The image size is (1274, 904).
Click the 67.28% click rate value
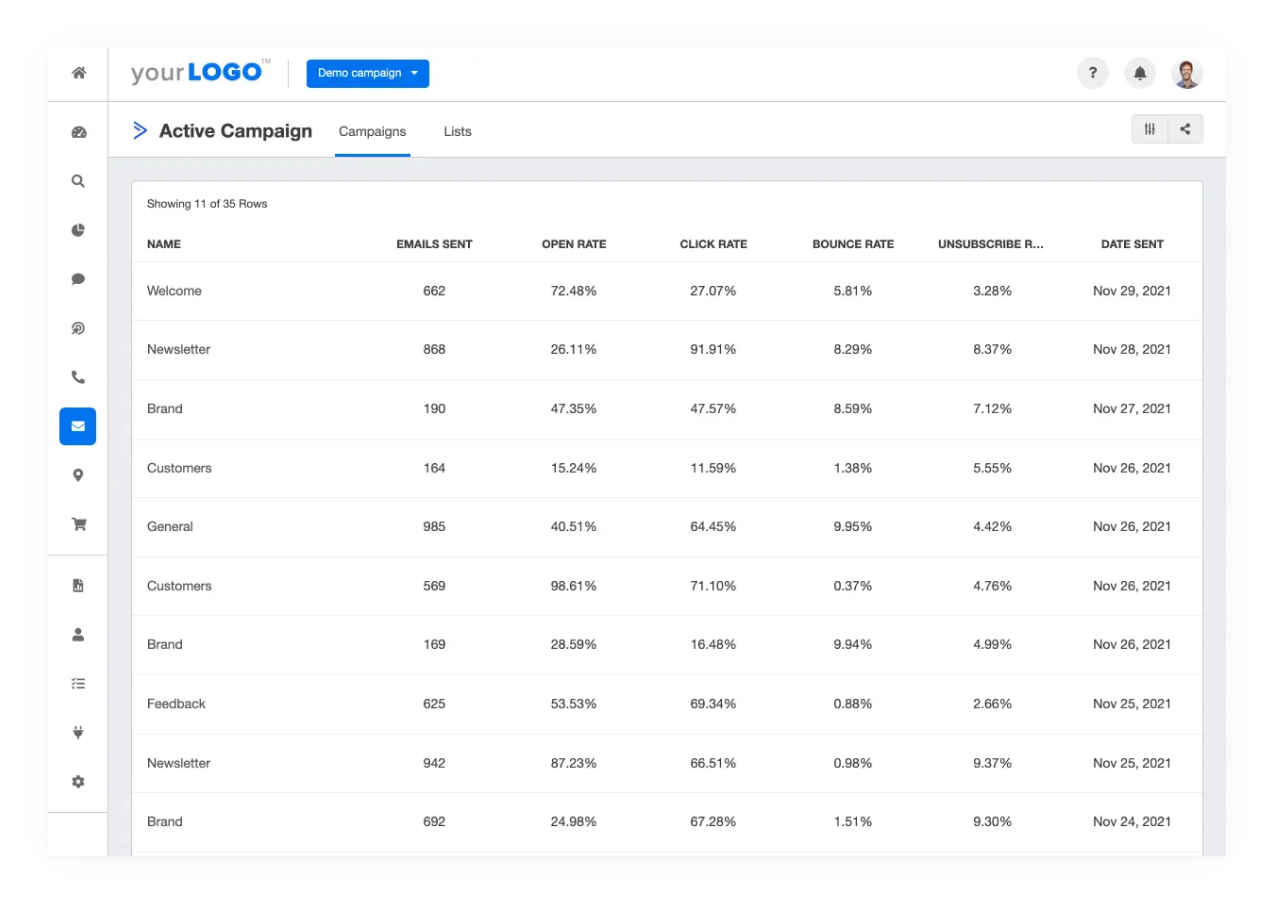(713, 822)
